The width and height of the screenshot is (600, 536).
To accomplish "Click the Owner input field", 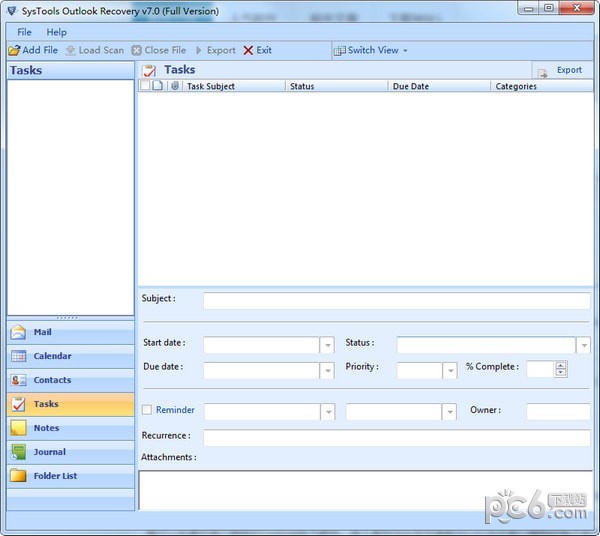I will click(x=558, y=412).
